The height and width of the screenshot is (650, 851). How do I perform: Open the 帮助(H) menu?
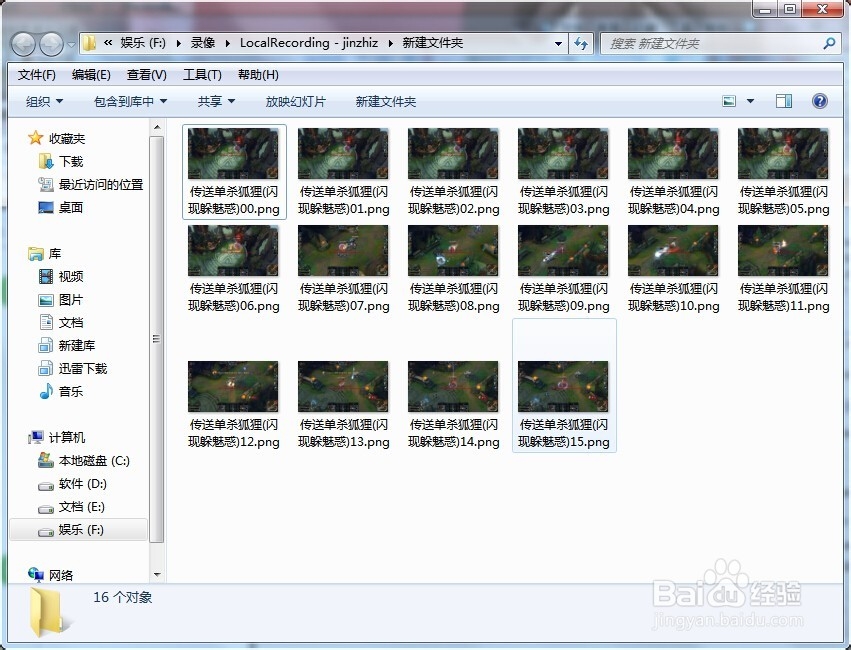258,75
